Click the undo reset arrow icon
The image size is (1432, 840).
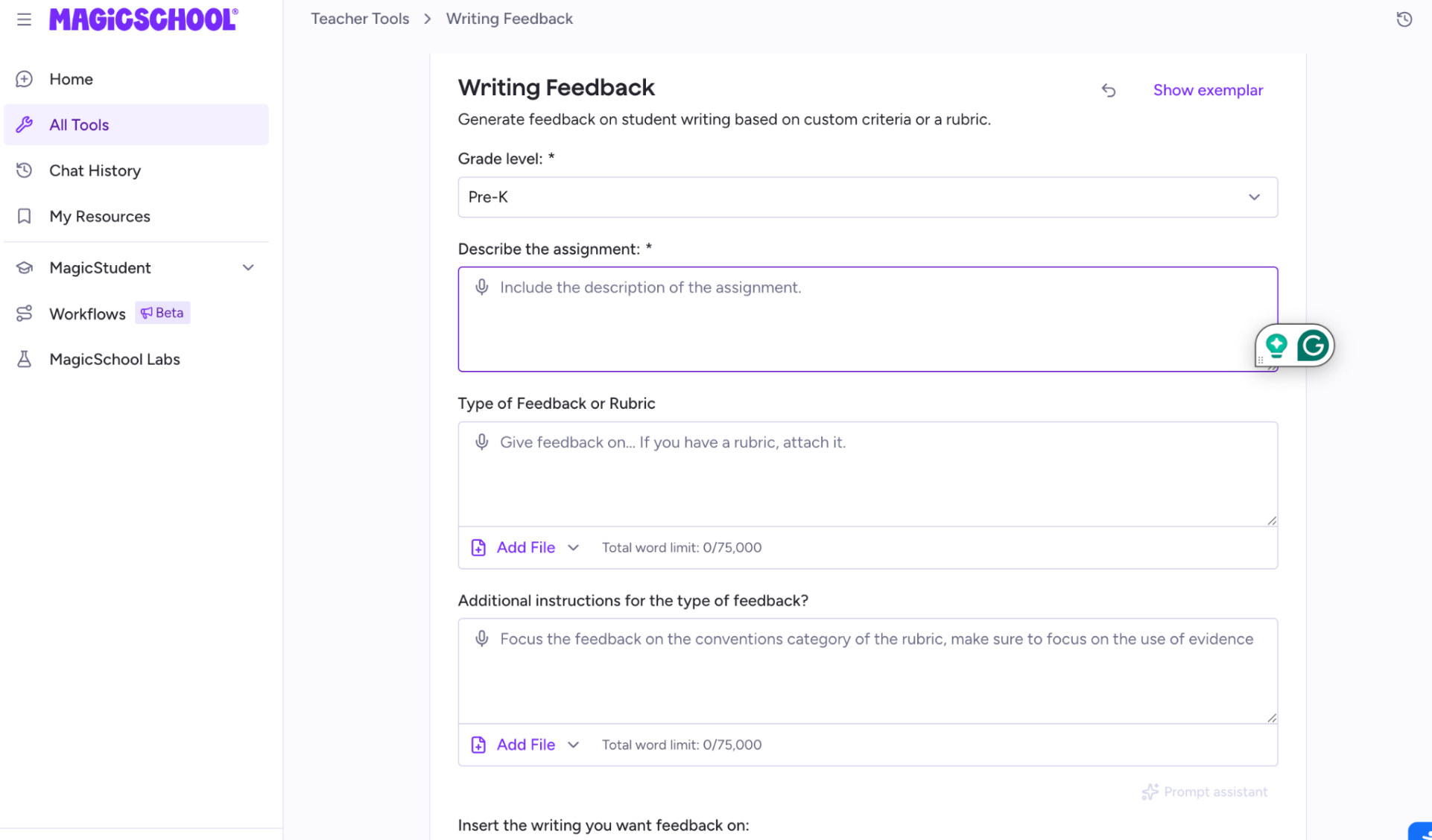1109,90
